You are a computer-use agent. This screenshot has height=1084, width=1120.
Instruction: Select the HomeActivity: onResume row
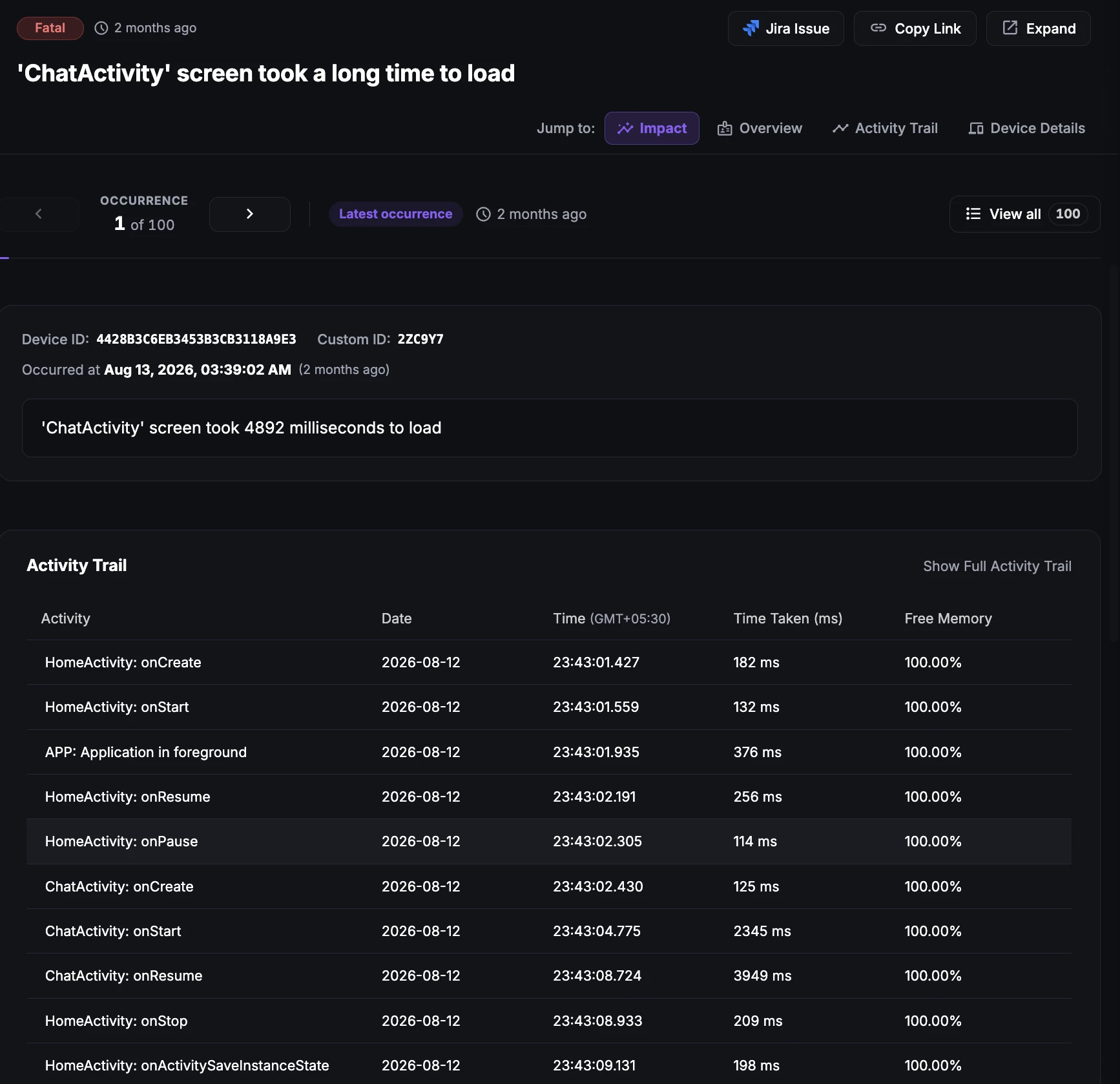click(549, 797)
